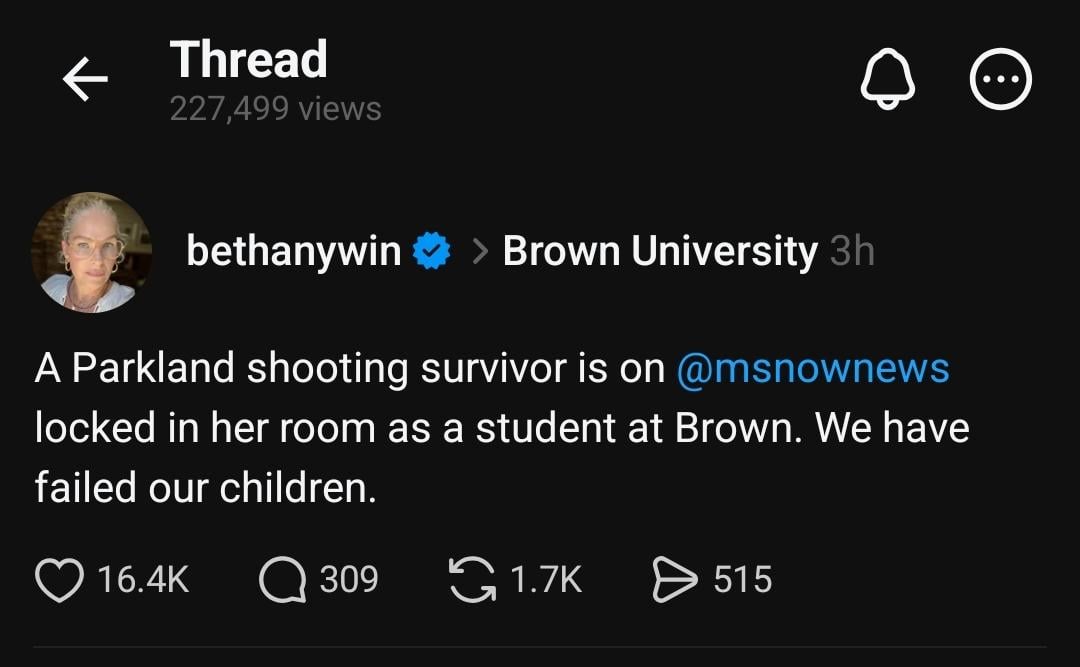Screen dimensions: 1080x667
Task: Repost using the circular arrows icon
Action: (473, 580)
